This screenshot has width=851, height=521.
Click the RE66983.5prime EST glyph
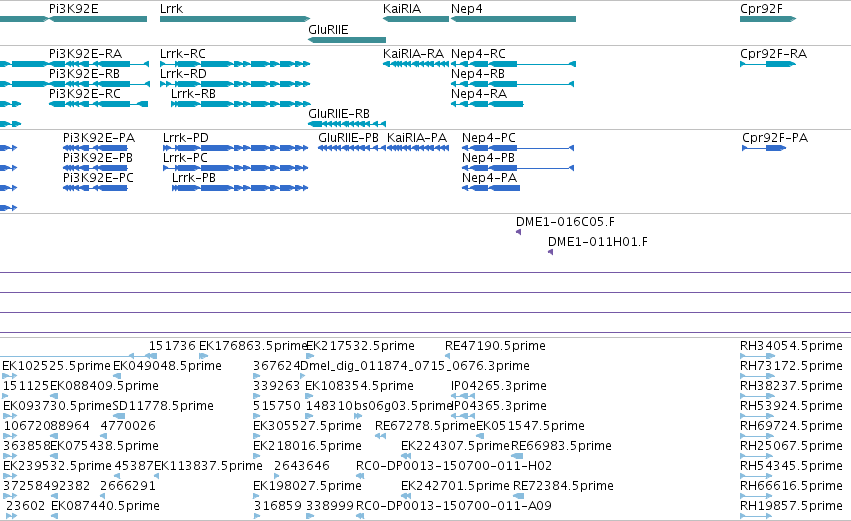pyautogui.click(x=517, y=456)
